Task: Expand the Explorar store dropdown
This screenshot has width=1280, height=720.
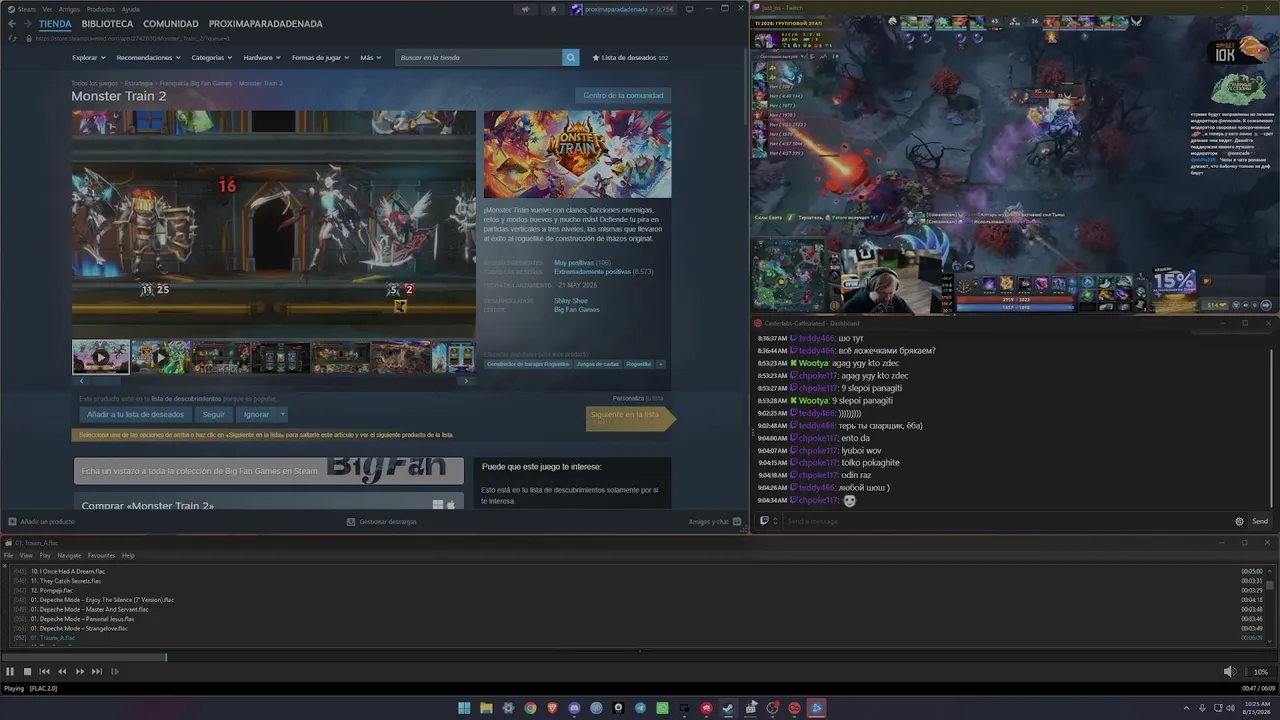Action: (x=88, y=58)
